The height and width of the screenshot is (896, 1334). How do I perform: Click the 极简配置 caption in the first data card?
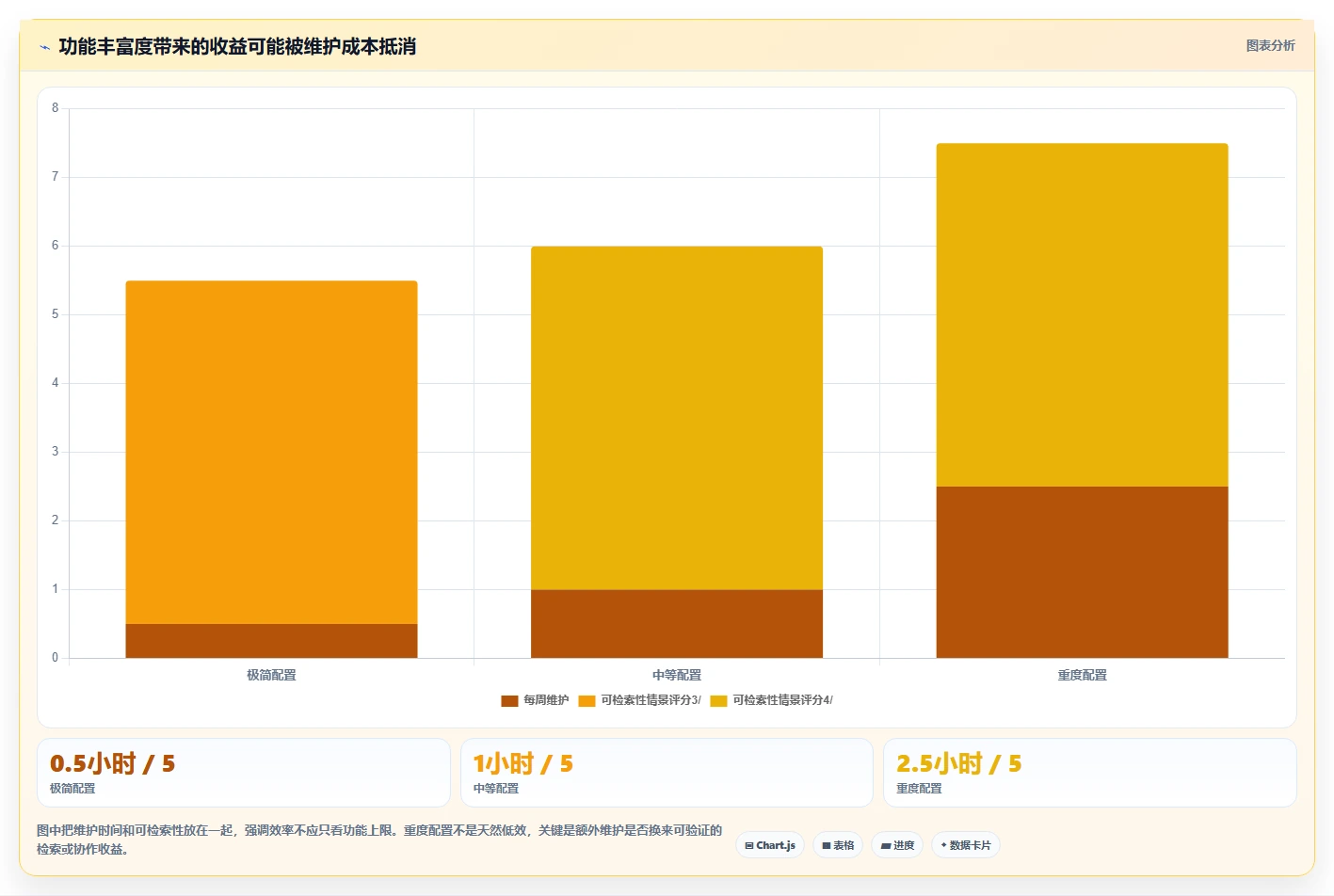pos(72,789)
